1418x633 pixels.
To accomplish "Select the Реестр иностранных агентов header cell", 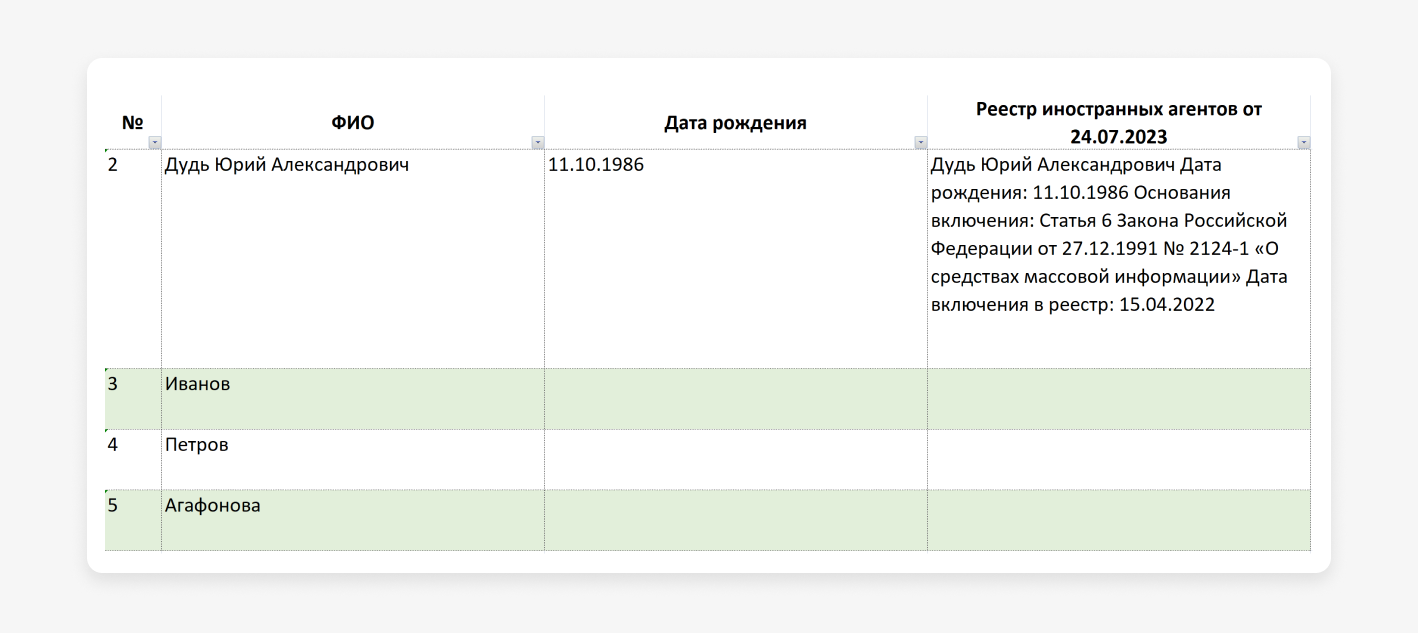I will coord(1118,122).
